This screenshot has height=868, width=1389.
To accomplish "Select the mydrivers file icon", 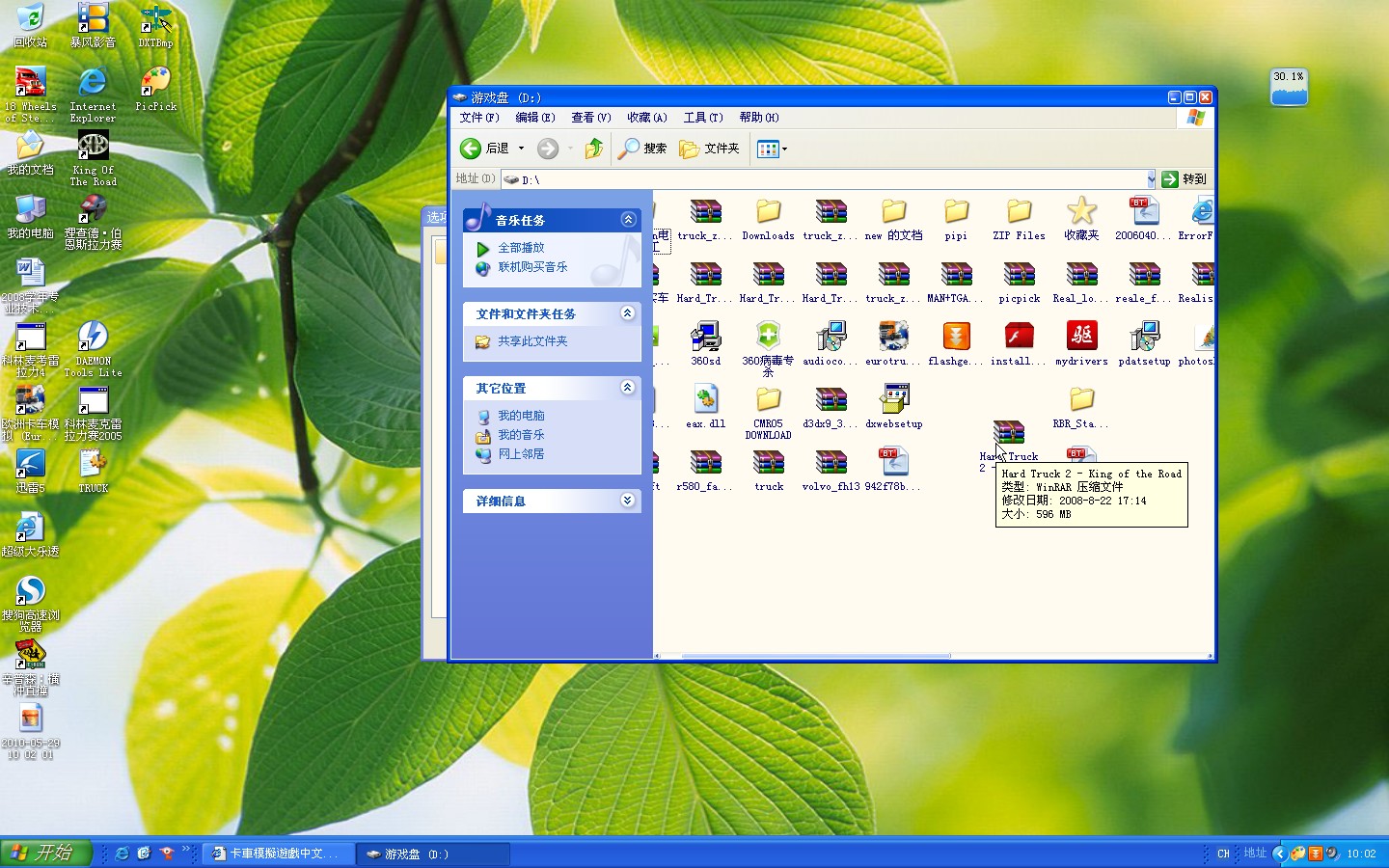I will tap(1081, 337).
